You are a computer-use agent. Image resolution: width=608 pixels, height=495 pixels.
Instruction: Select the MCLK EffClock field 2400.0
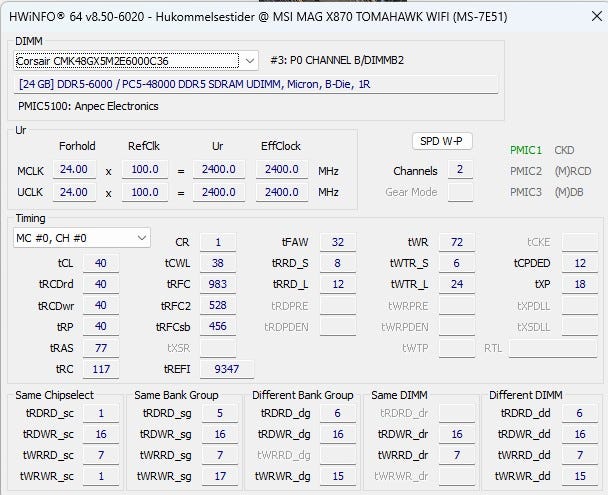point(282,169)
